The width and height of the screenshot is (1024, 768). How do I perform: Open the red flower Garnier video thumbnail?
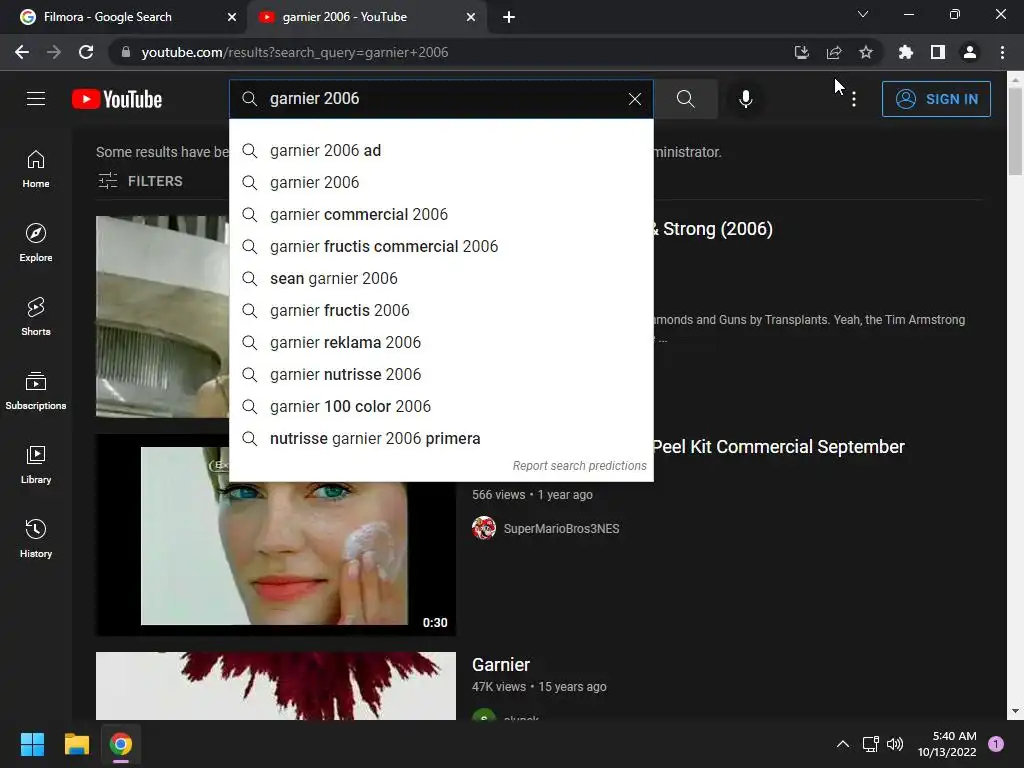point(276,686)
